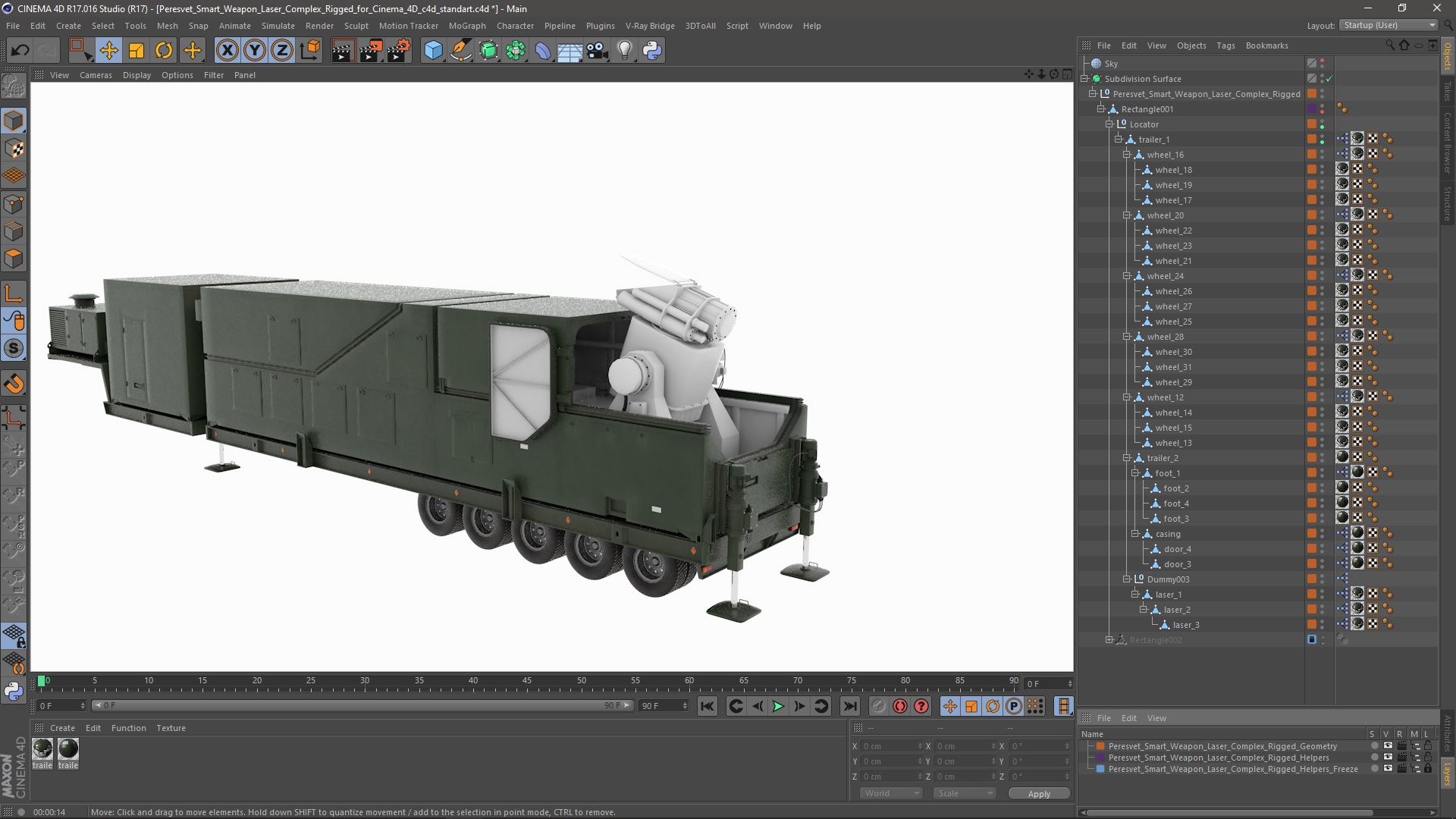Open the Cameras viewport menu
The height and width of the screenshot is (819, 1456).
click(96, 75)
